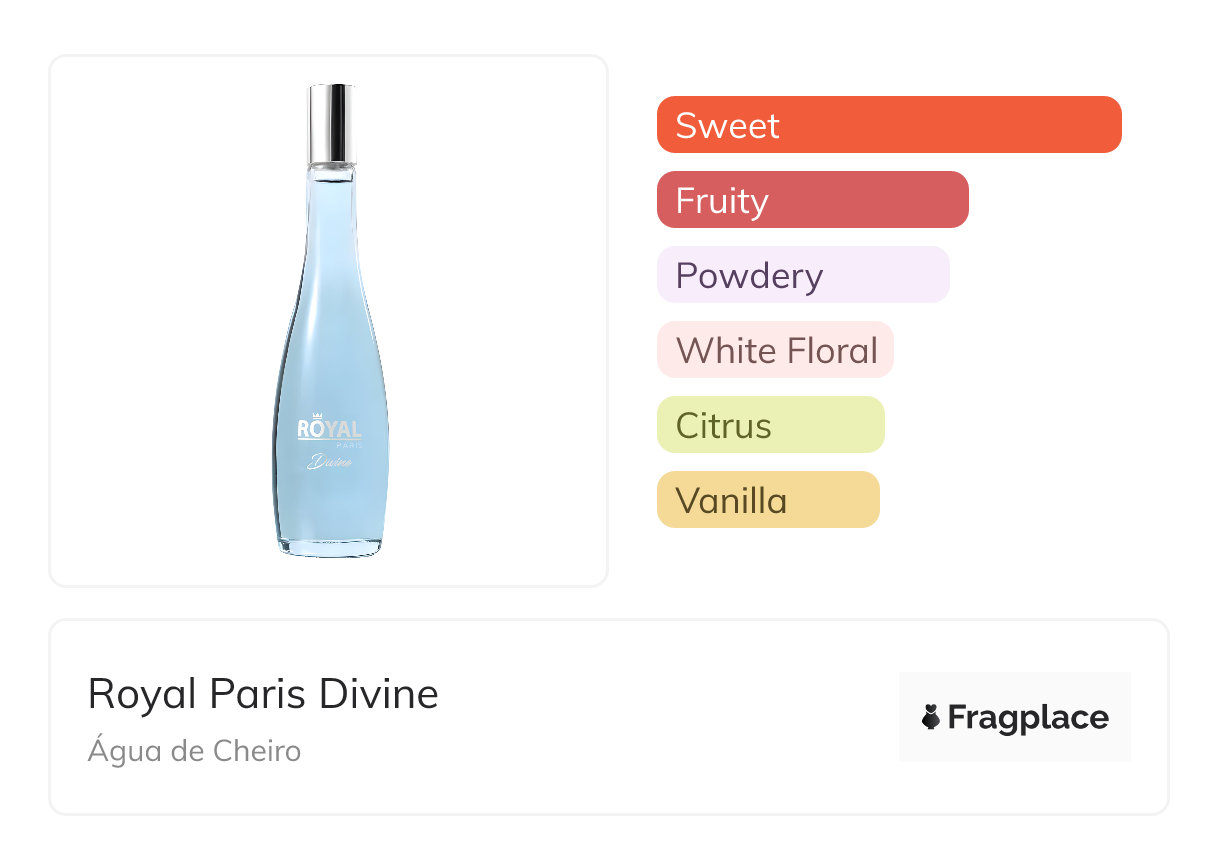Click the Fragplace bottle logo icon

(931, 718)
